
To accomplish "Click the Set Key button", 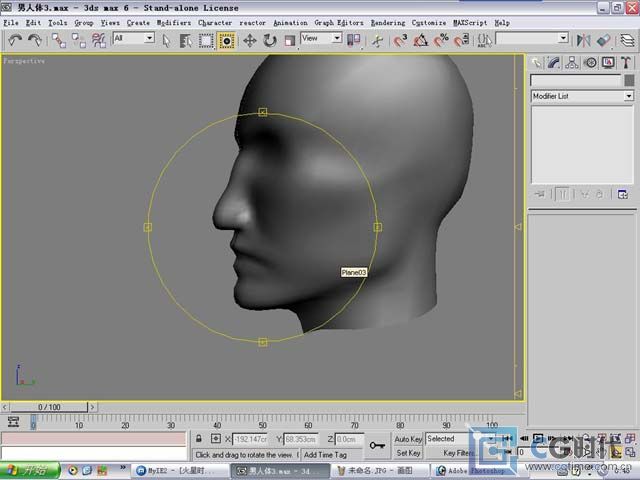I will [x=408, y=453].
